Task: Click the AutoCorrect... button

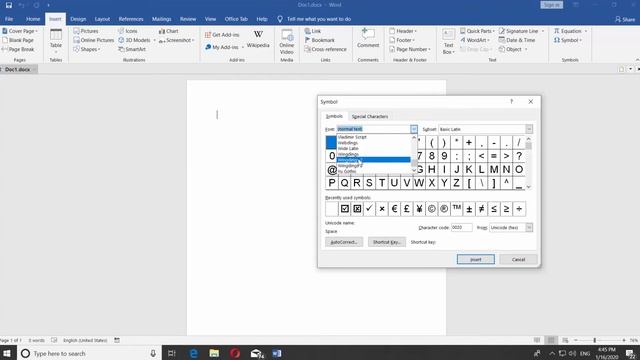Action: pos(344,242)
